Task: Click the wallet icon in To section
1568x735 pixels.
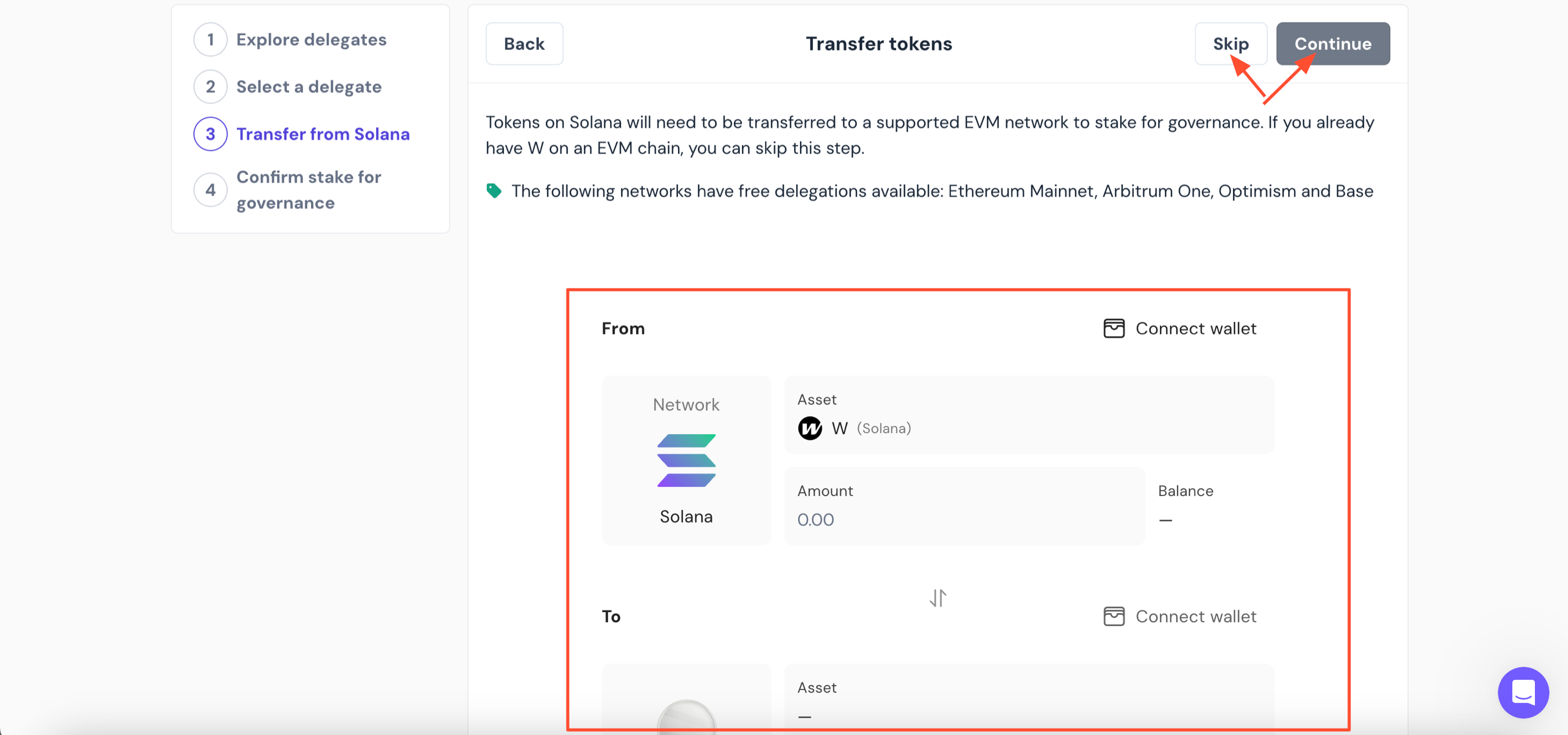Action: (1113, 617)
